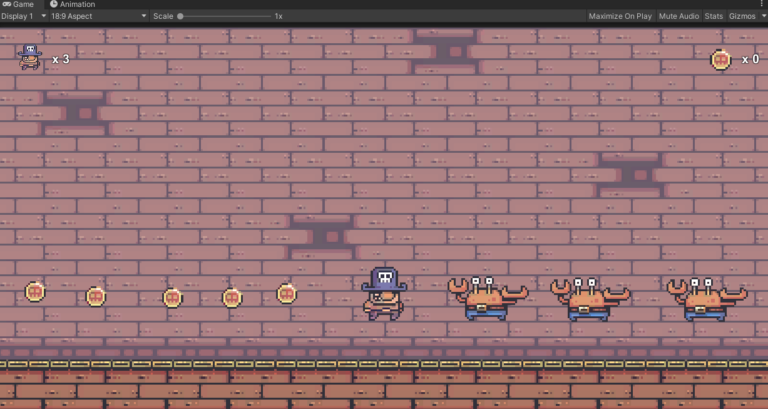
Task: Click the 'x 0' coin count text
Action: (x=750, y=59)
